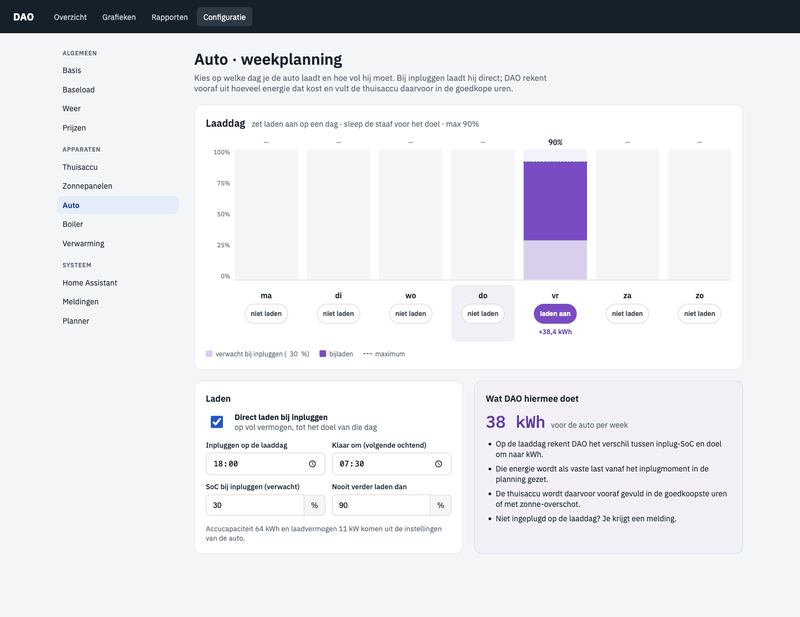Screen dimensions: 800x617
Task: Open Zonnepanelen settings in sidebar
Action: click(x=117, y=186)
